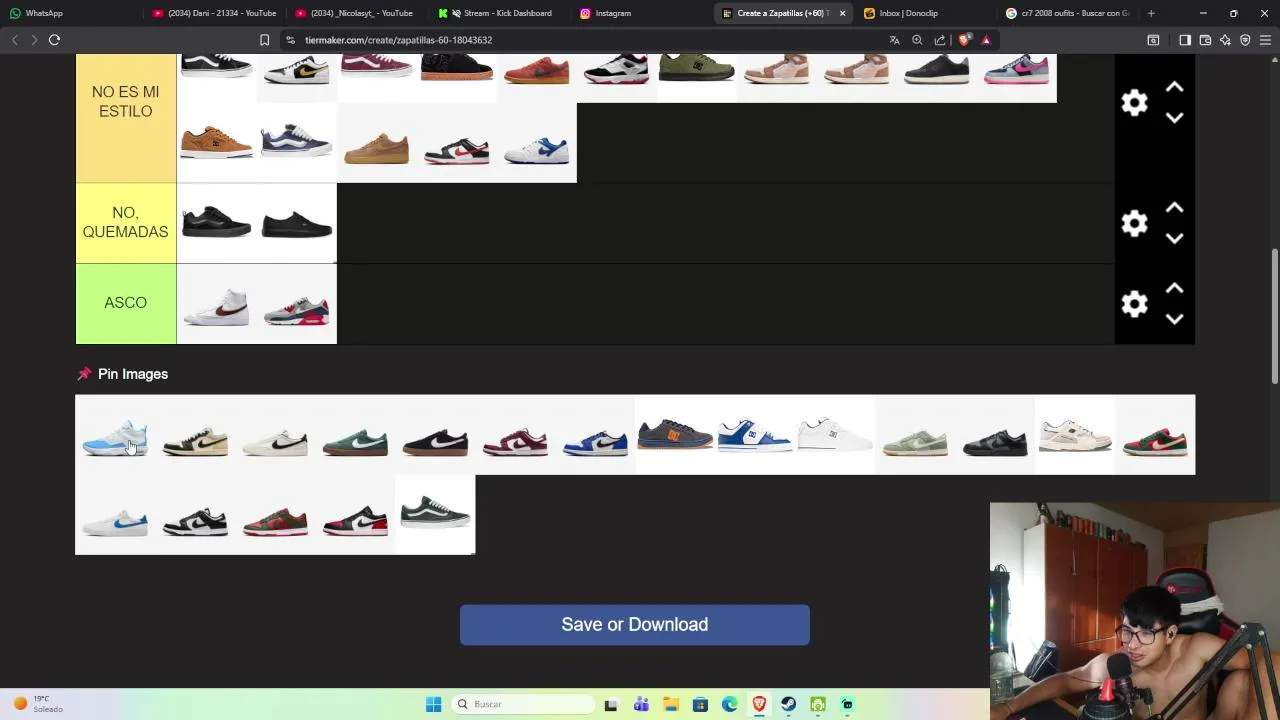
Task: Select the wheat Air Force 1 in NO ES MI ESTILO
Action: click(376, 143)
